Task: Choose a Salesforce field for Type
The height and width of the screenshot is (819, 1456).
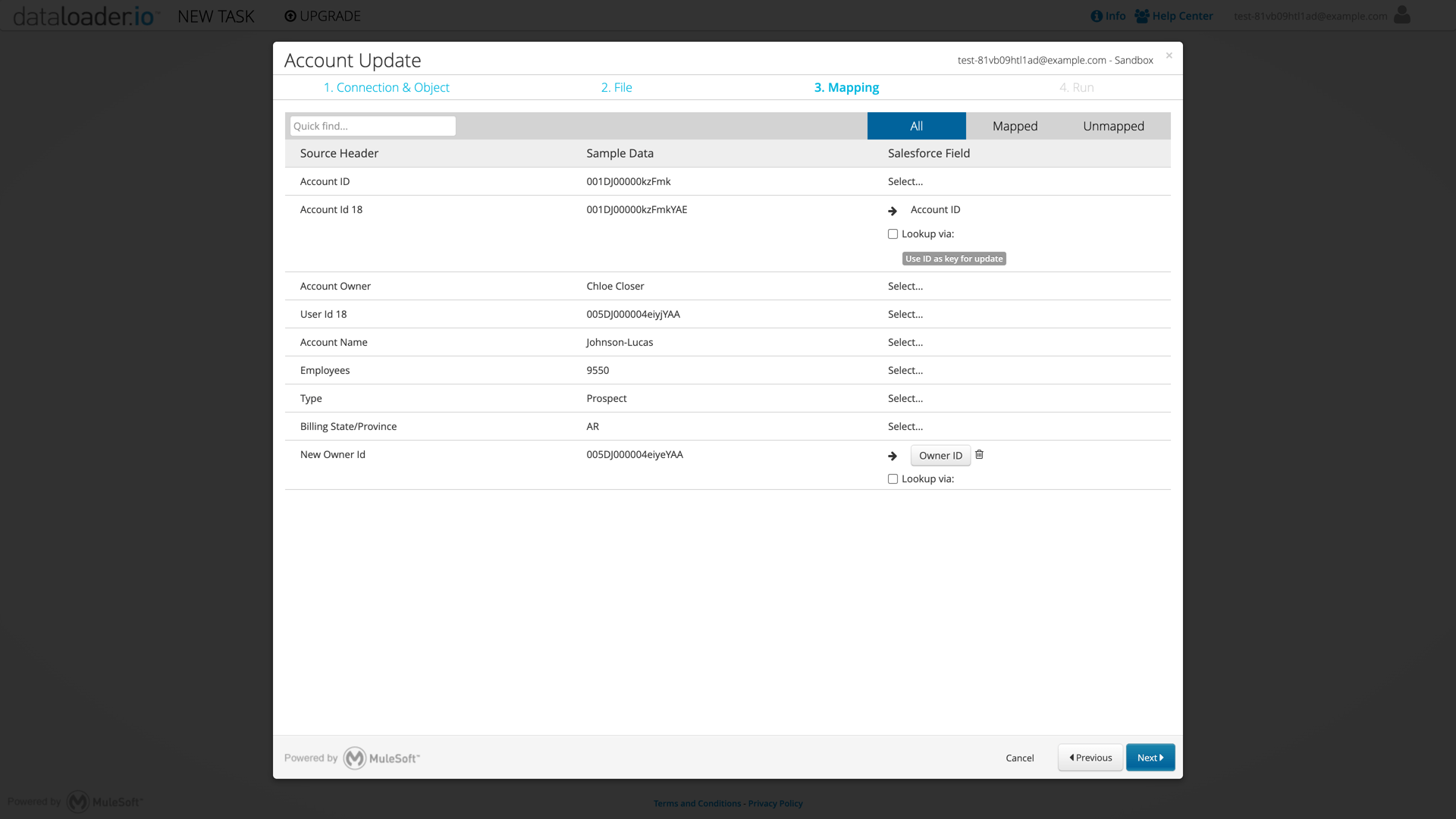Action: click(905, 398)
